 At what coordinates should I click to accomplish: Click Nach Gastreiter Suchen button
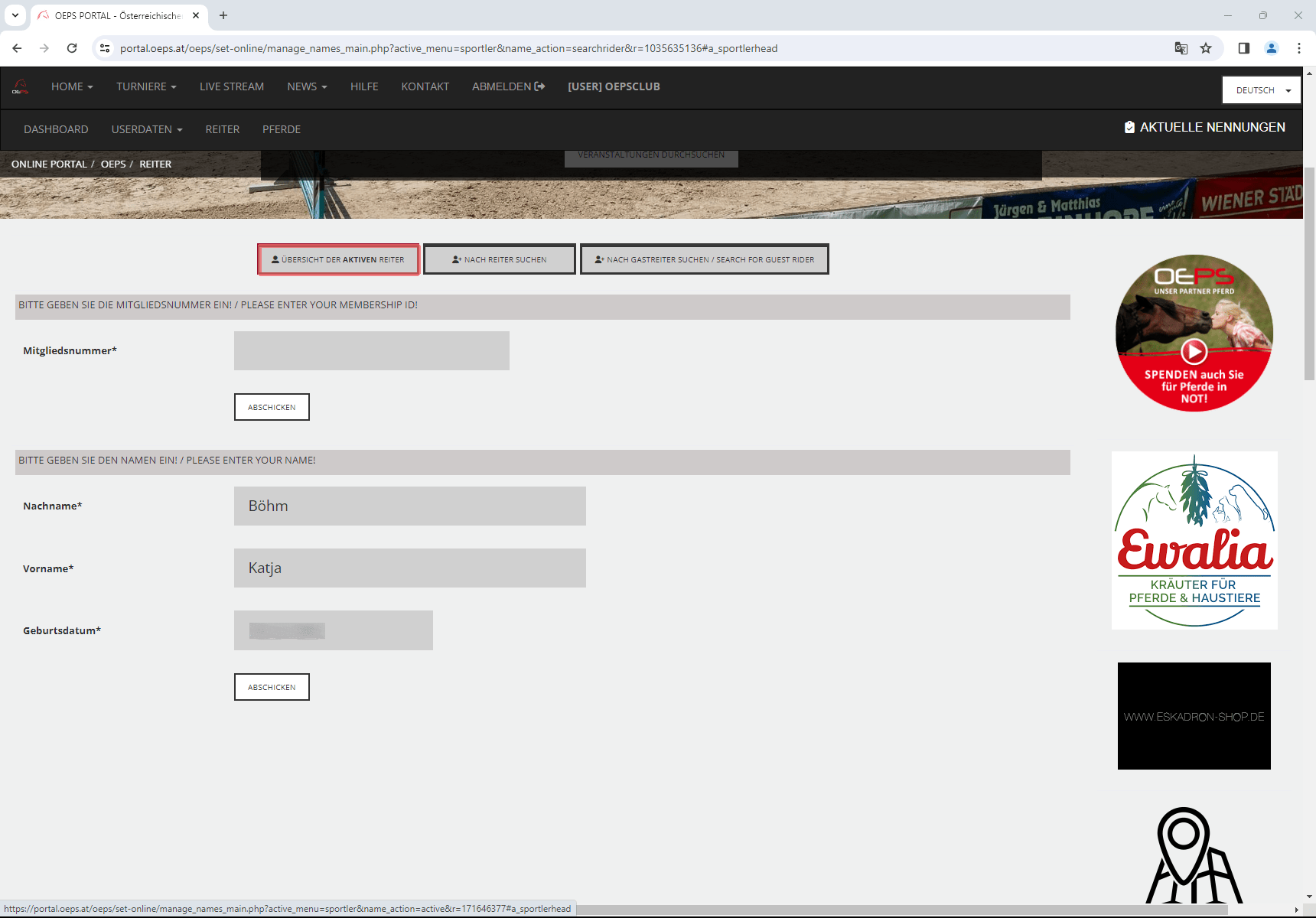[704, 259]
